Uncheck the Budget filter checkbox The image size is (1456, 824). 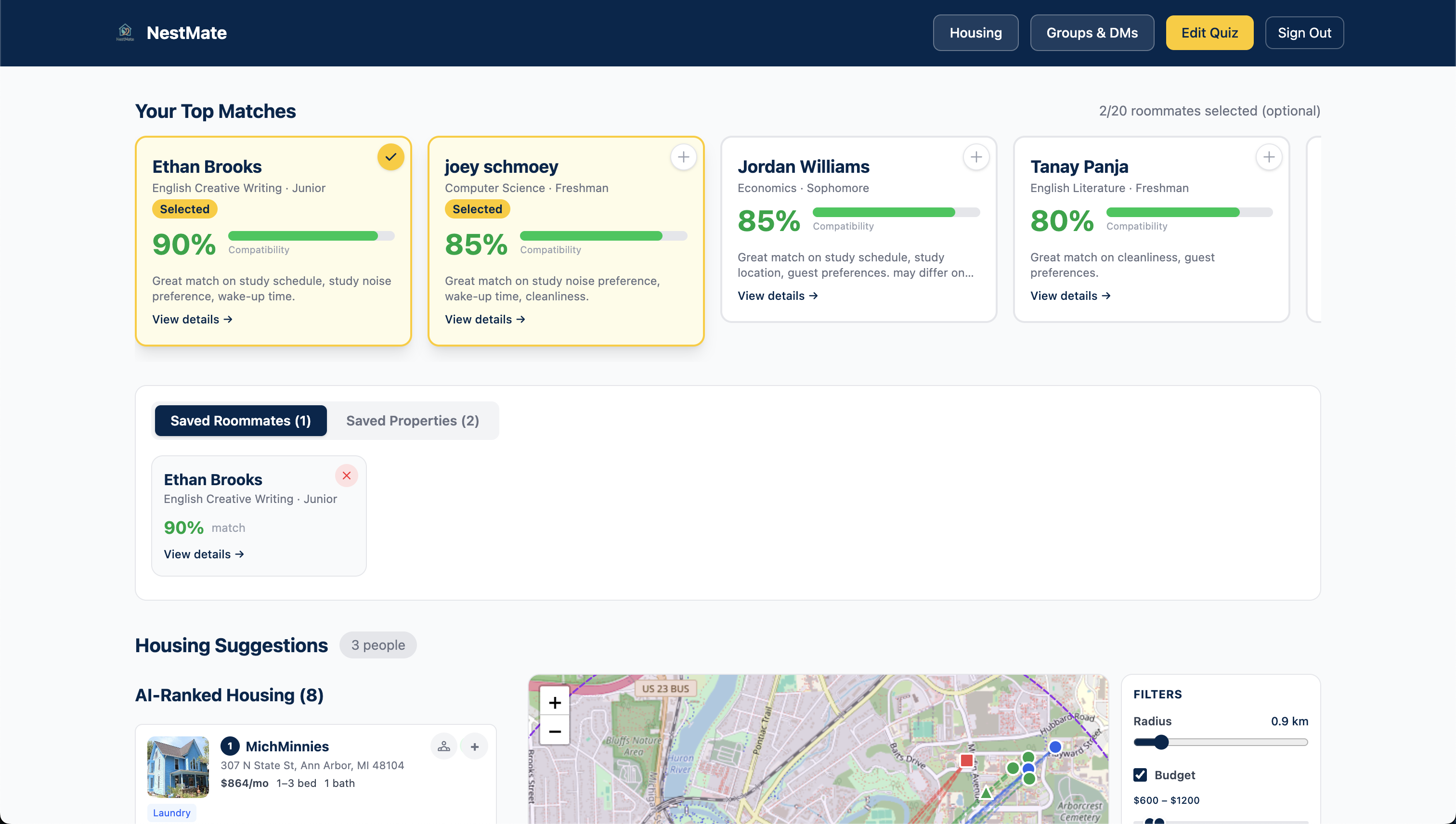point(1140,775)
